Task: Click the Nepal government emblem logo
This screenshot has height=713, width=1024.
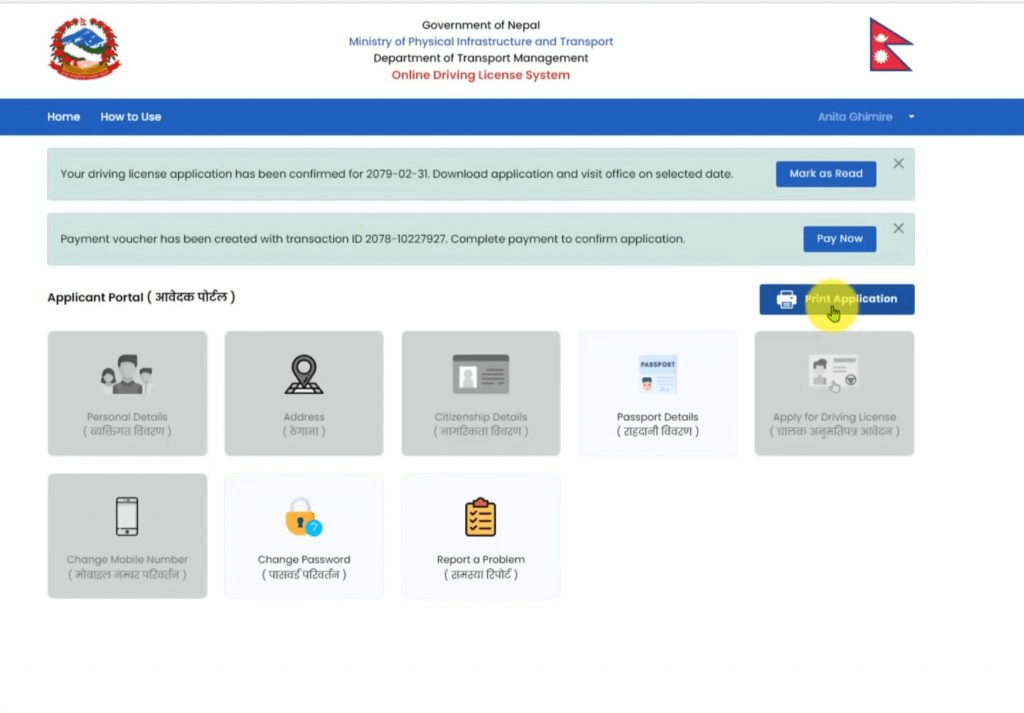Action: 85,45
